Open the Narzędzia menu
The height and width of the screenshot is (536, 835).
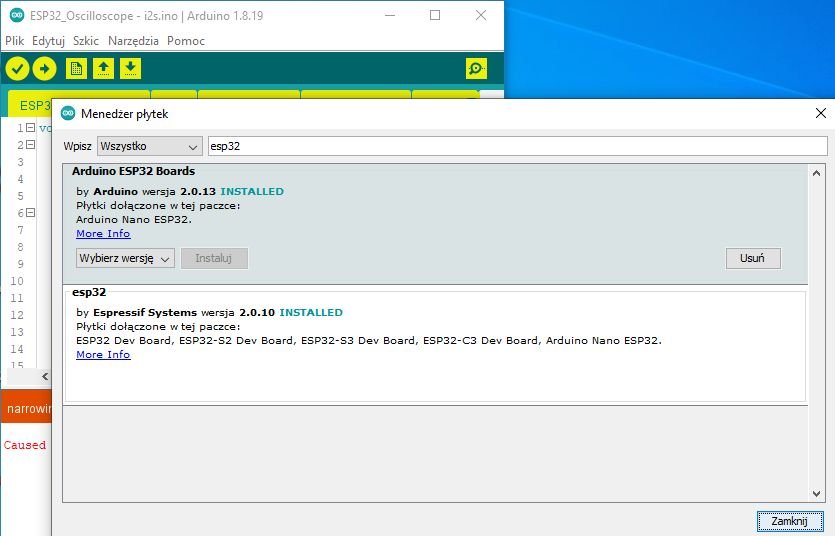(x=133, y=40)
